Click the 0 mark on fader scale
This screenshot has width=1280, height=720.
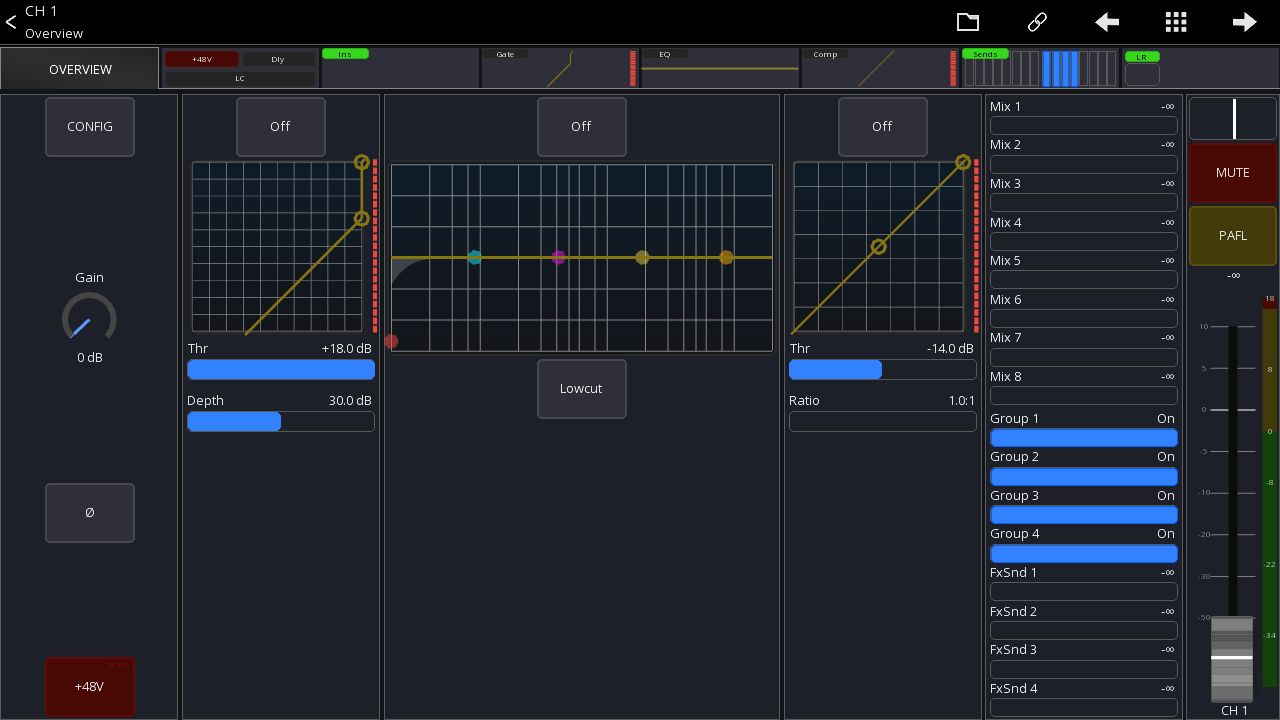coord(1206,410)
